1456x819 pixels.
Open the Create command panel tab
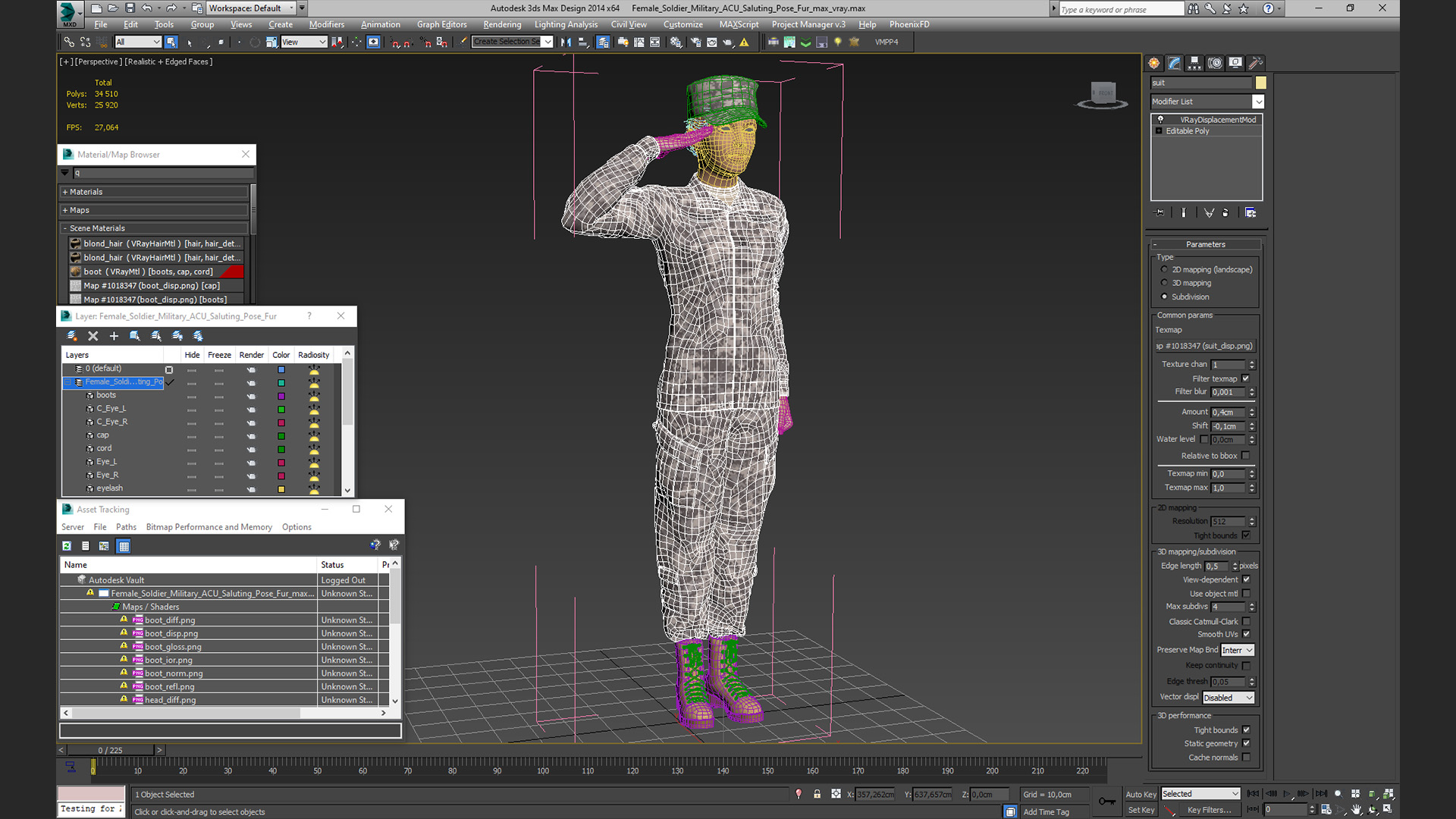click(x=1154, y=63)
